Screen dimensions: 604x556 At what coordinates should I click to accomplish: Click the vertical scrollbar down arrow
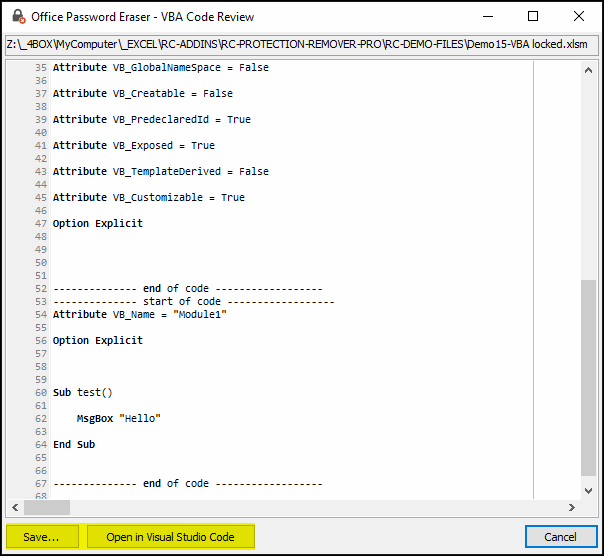588,490
